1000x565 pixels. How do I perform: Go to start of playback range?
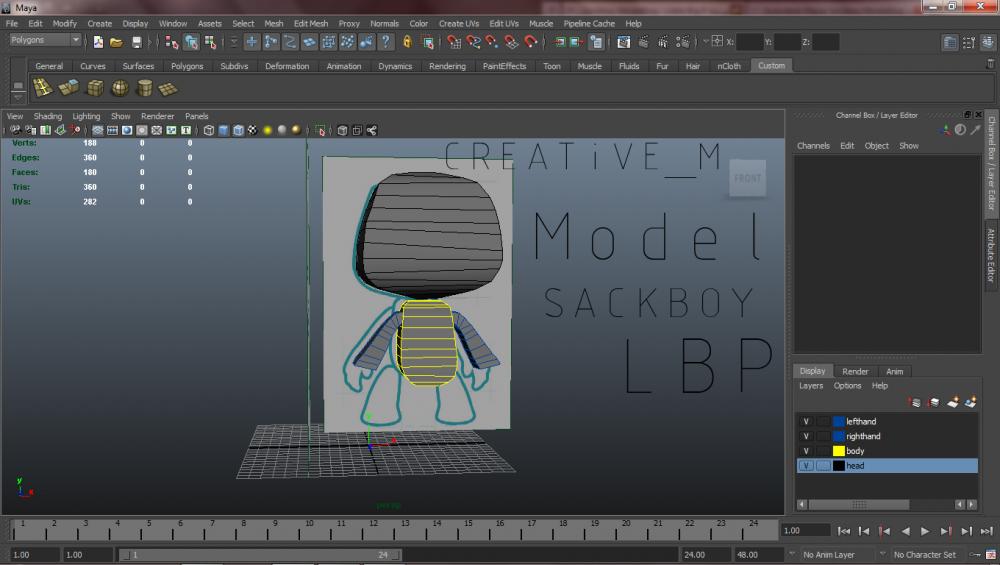pos(843,531)
